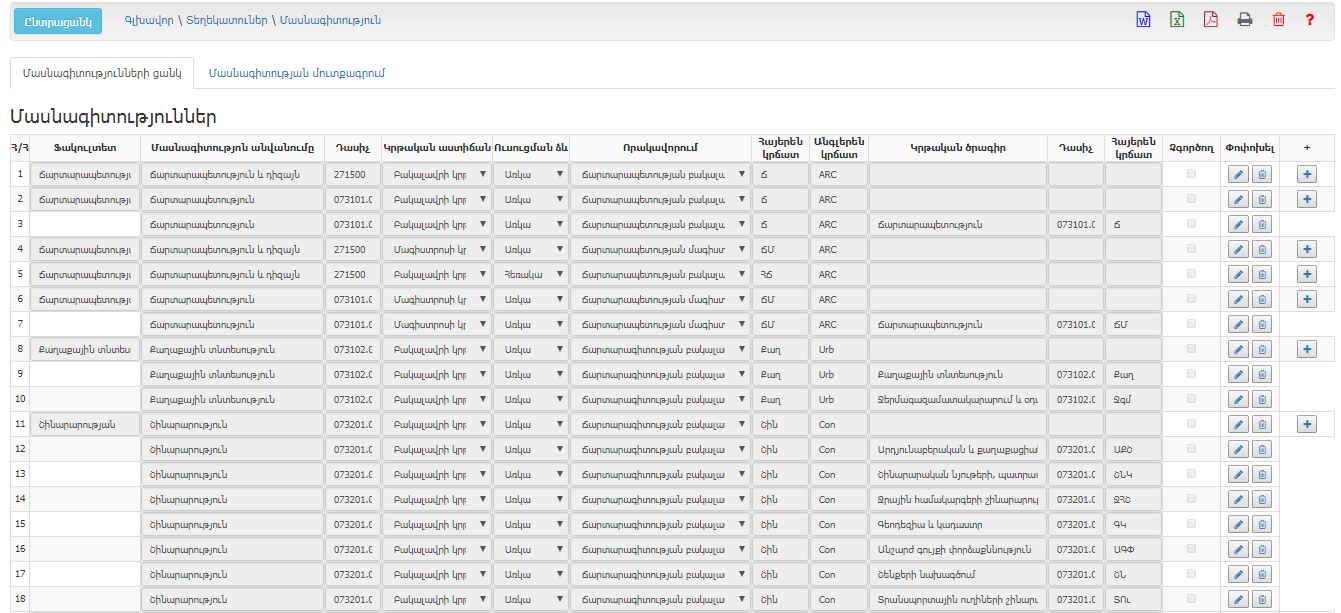Switch to the Մասնագիտության մուտքագրում tab
Image resolution: width=1341 pixels, height=613 pixels.
pos(296,74)
